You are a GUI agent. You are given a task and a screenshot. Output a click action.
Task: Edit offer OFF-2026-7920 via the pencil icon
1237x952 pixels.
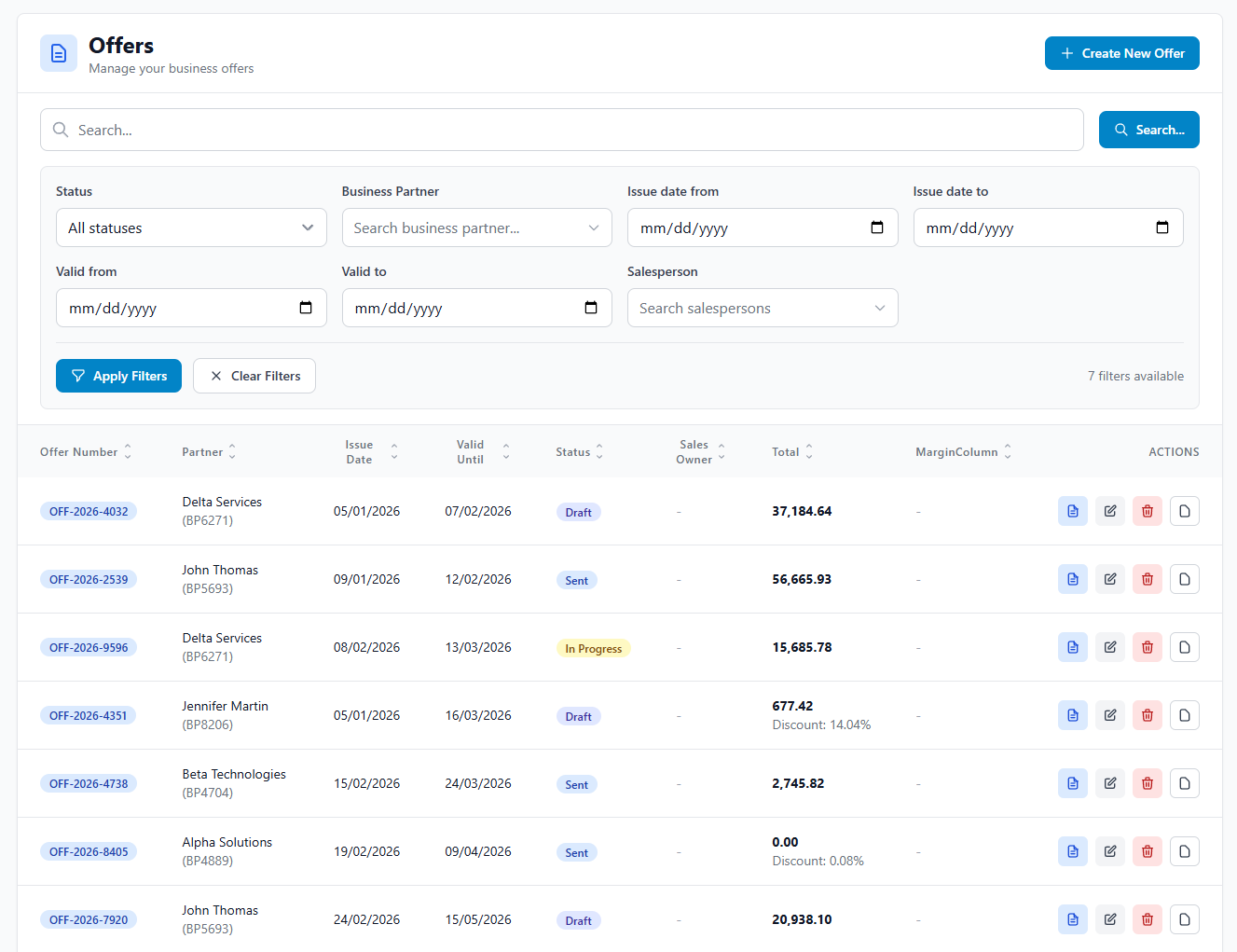(1109, 918)
